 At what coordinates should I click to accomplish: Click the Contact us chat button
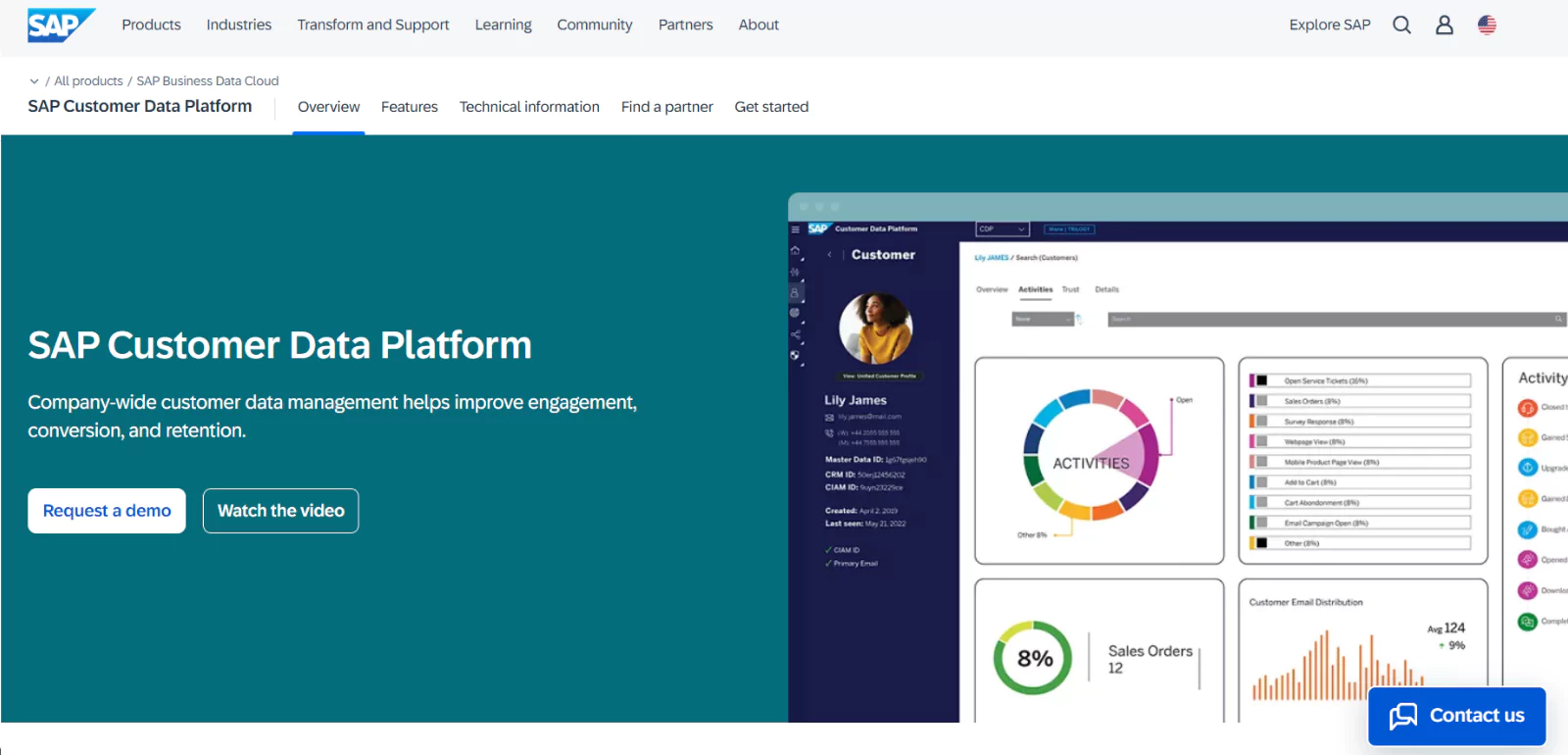point(1457,716)
